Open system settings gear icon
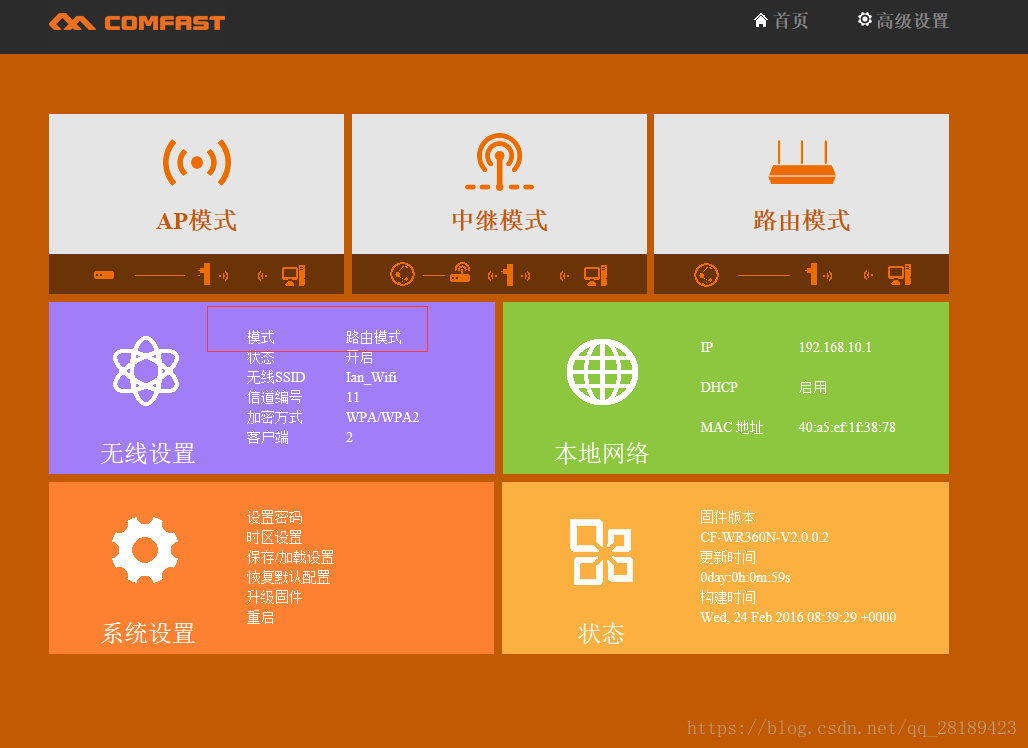Viewport: 1028px width, 748px height. click(x=146, y=550)
